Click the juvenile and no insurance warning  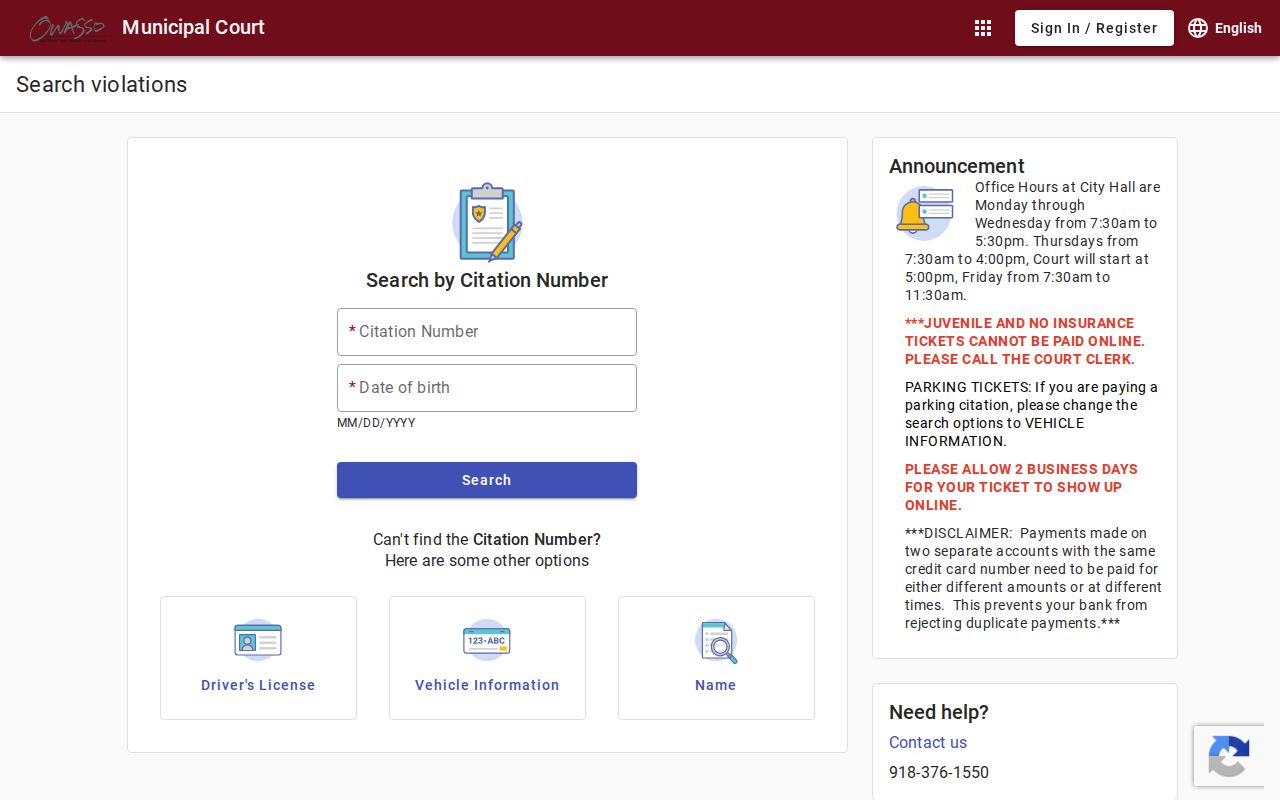(x=1025, y=341)
